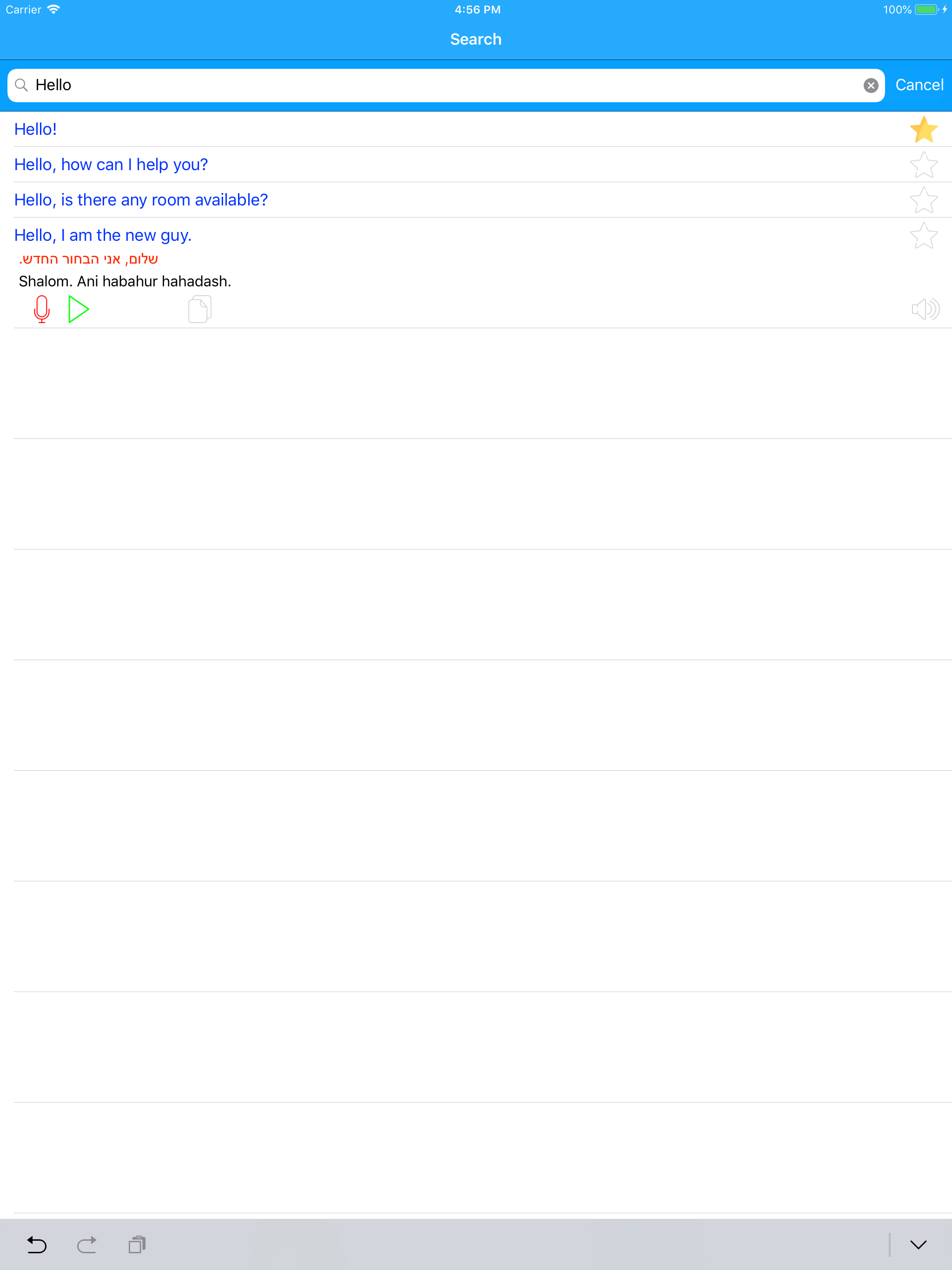Dismiss keyboard with the down chevron
The image size is (952, 1270).
(918, 1244)
